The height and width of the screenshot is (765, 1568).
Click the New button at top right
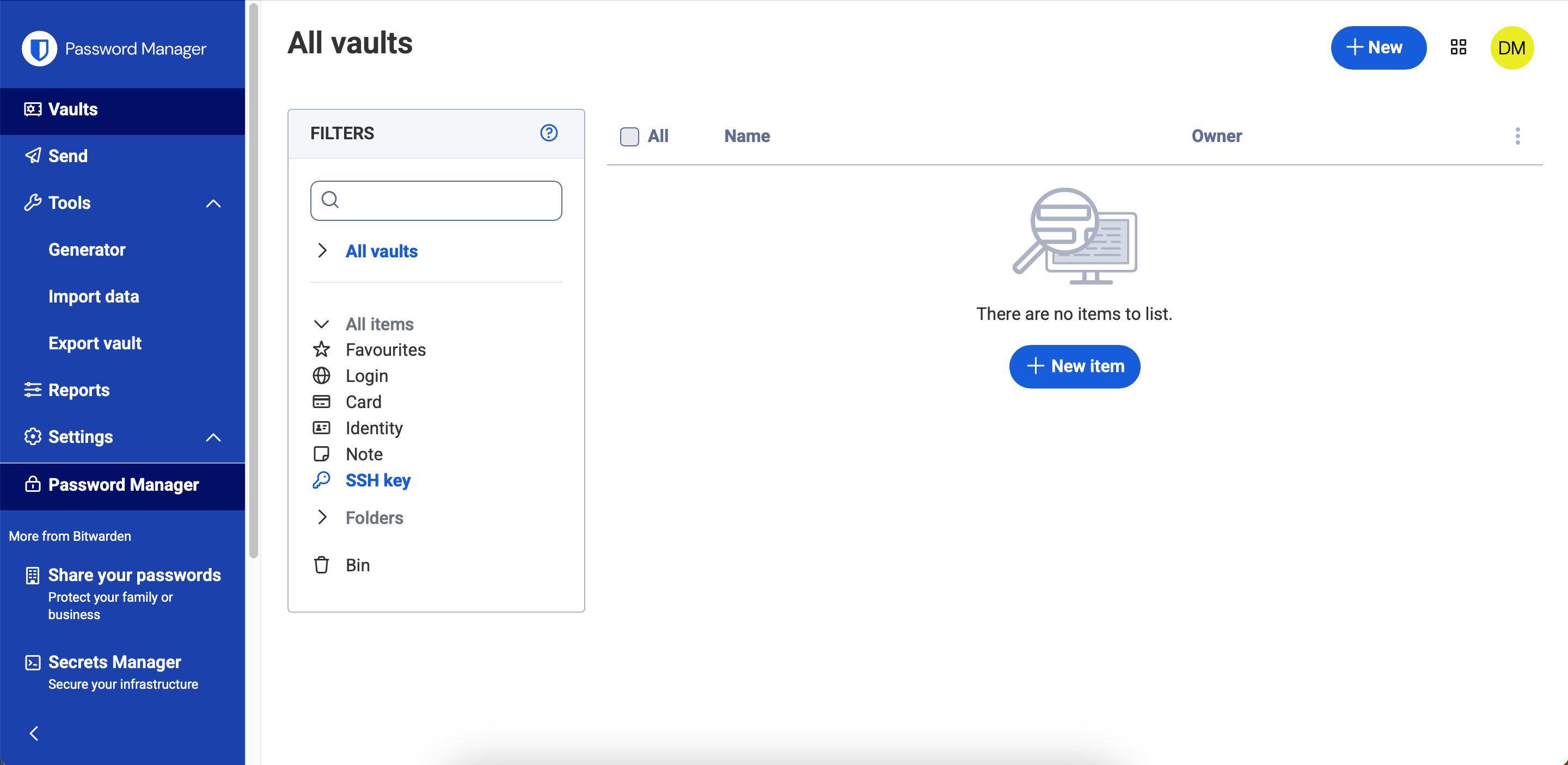point(1378,47)
